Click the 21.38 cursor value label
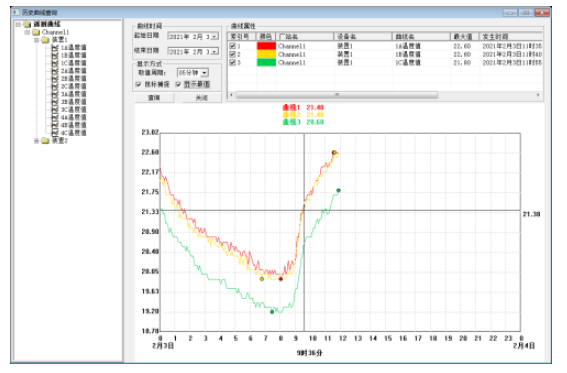 531,214
